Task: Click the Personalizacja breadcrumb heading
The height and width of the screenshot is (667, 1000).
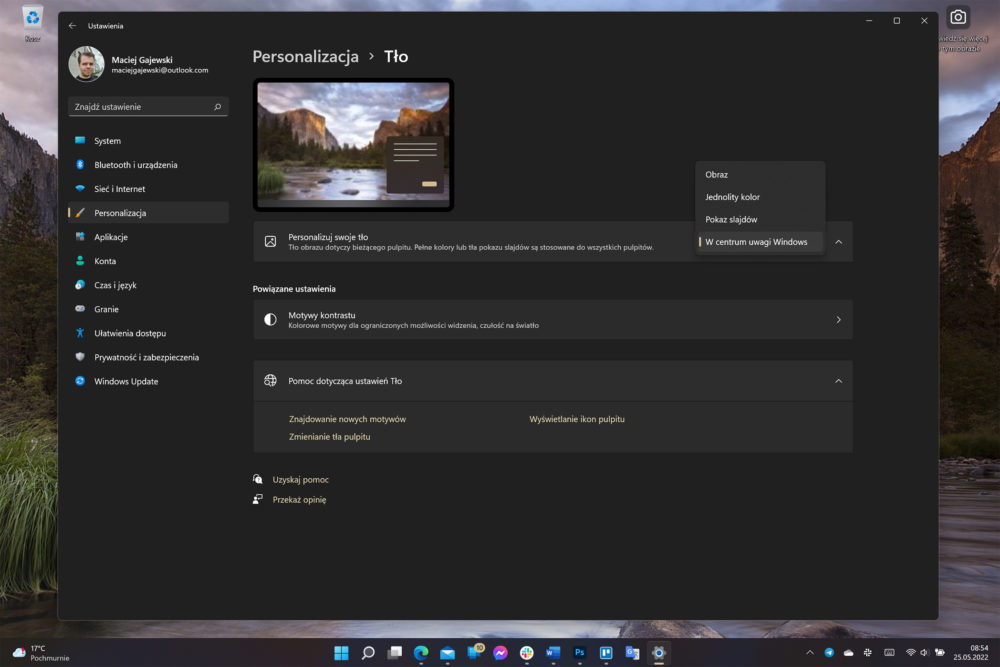Action: pos(305,57)
